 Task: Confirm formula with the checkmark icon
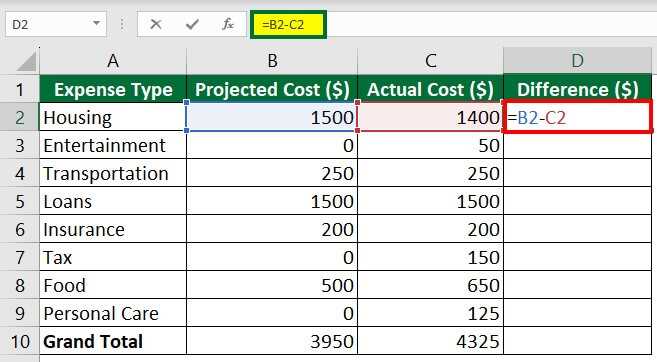tap(192, 24)
